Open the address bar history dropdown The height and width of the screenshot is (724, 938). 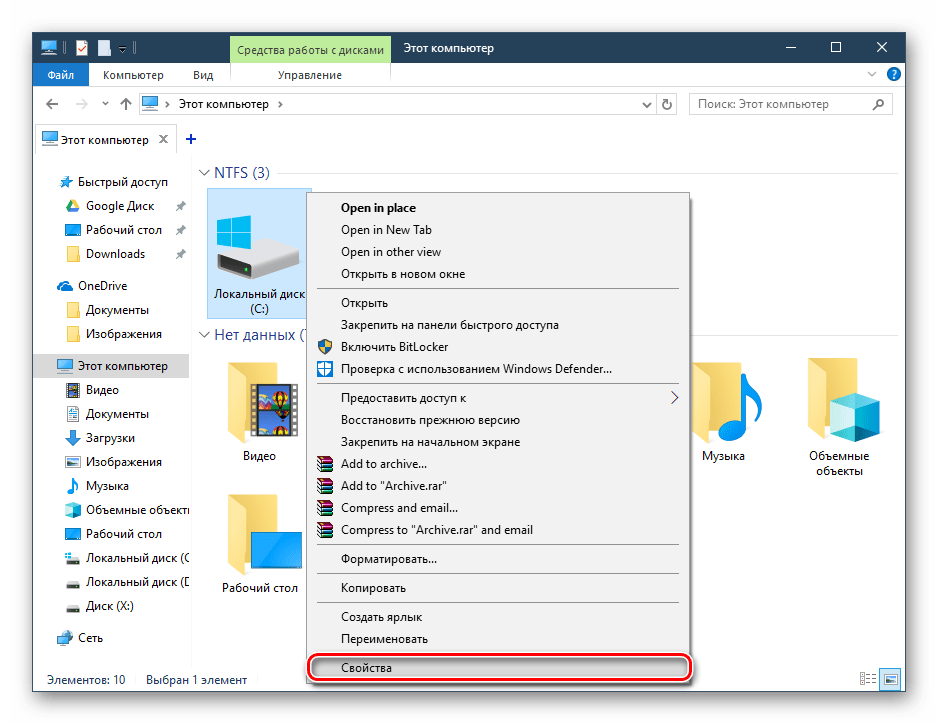click(x=645, y=104)
